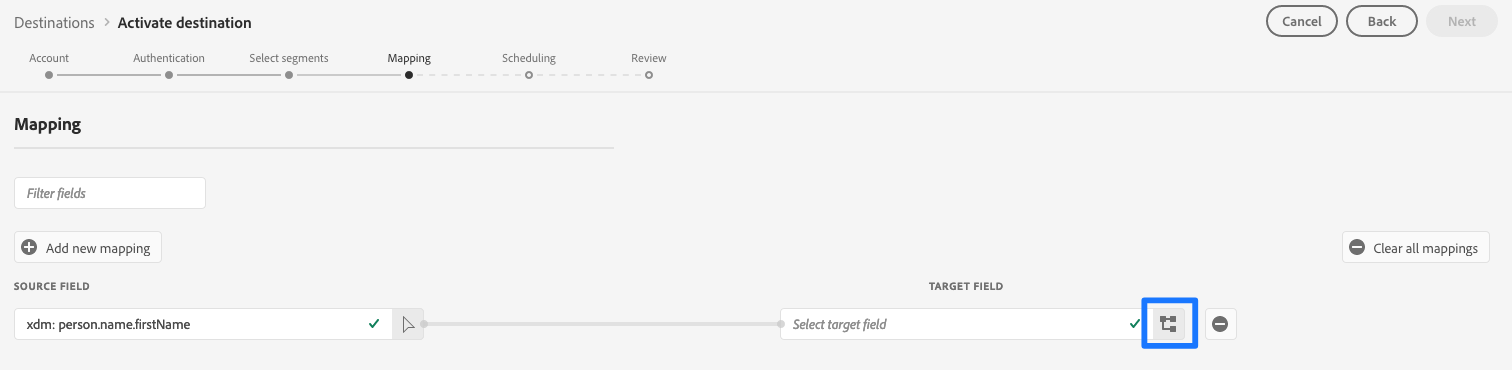
Task: Click Cancel button
Action: click(x=1302, y=21)
